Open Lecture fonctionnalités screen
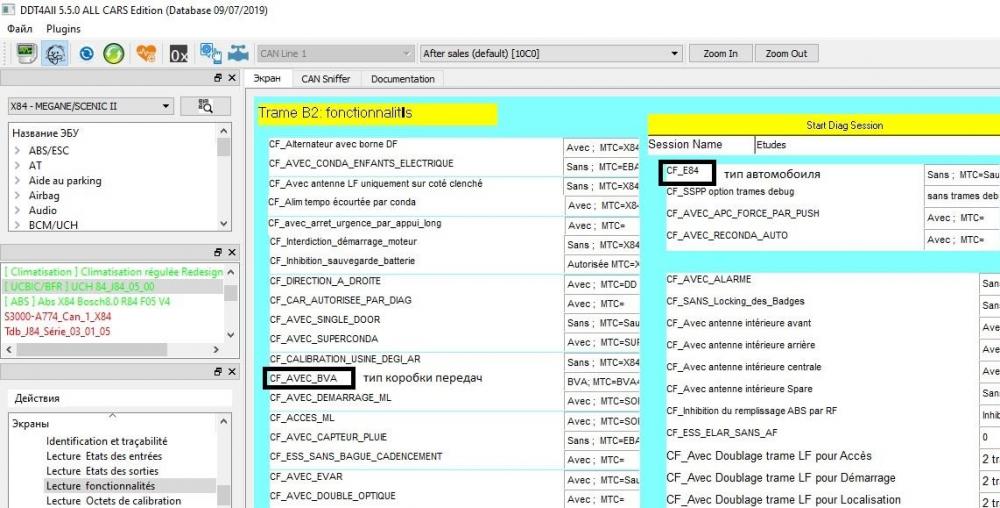This screenshot has height=508, width=1000. coord(100,486)
